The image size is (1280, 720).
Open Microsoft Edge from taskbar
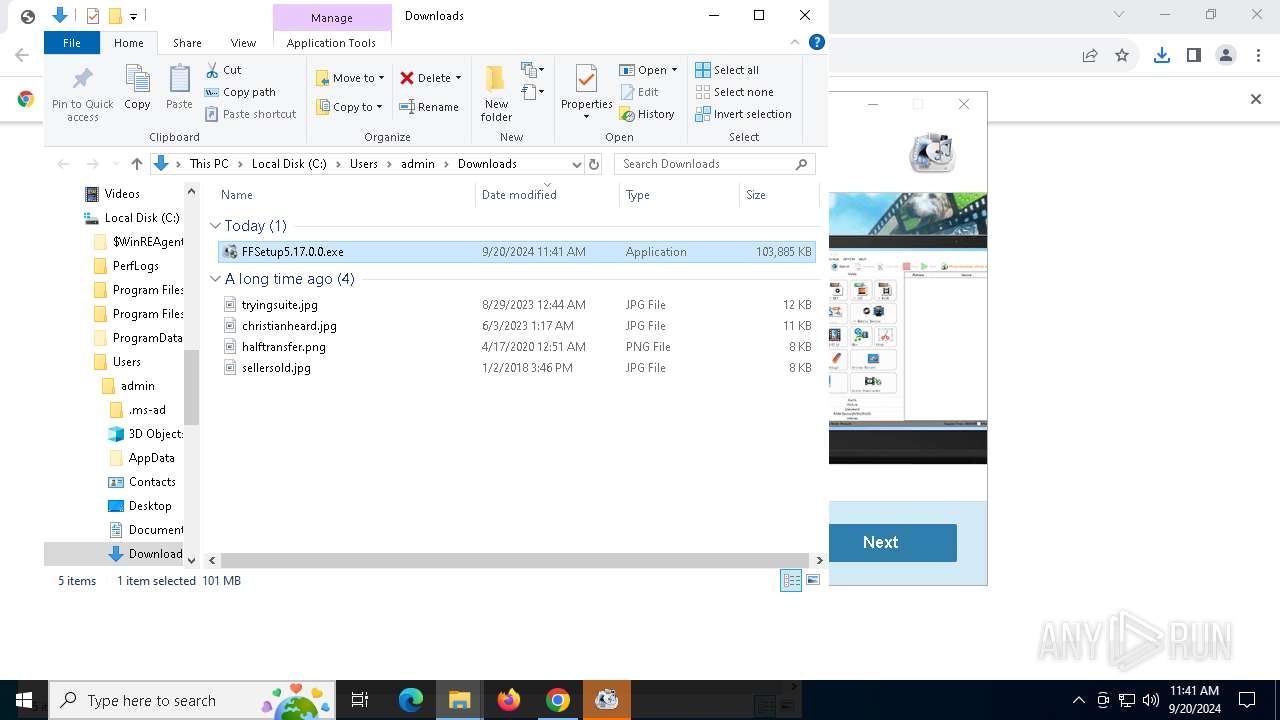tap(411, 700)
